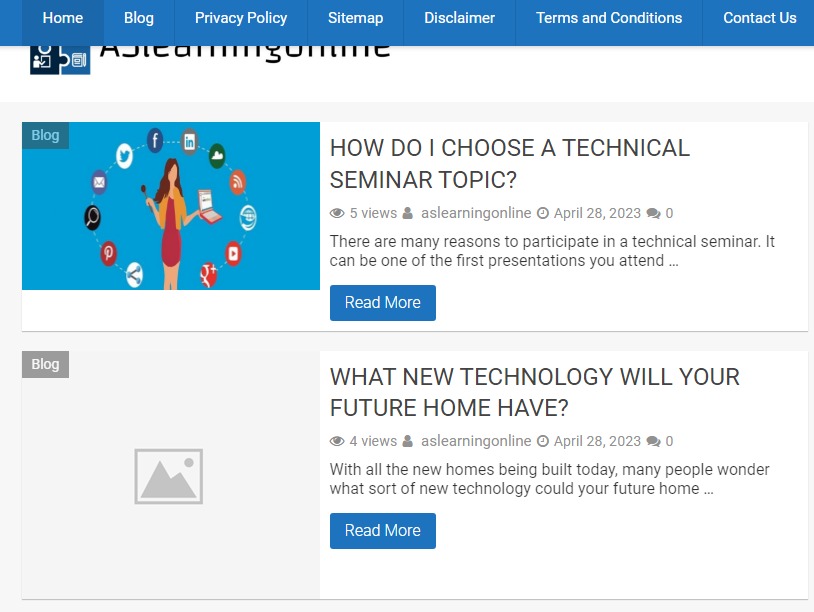Go to the Blog navigation menu item
814x612 pixels.
[139, 18]
